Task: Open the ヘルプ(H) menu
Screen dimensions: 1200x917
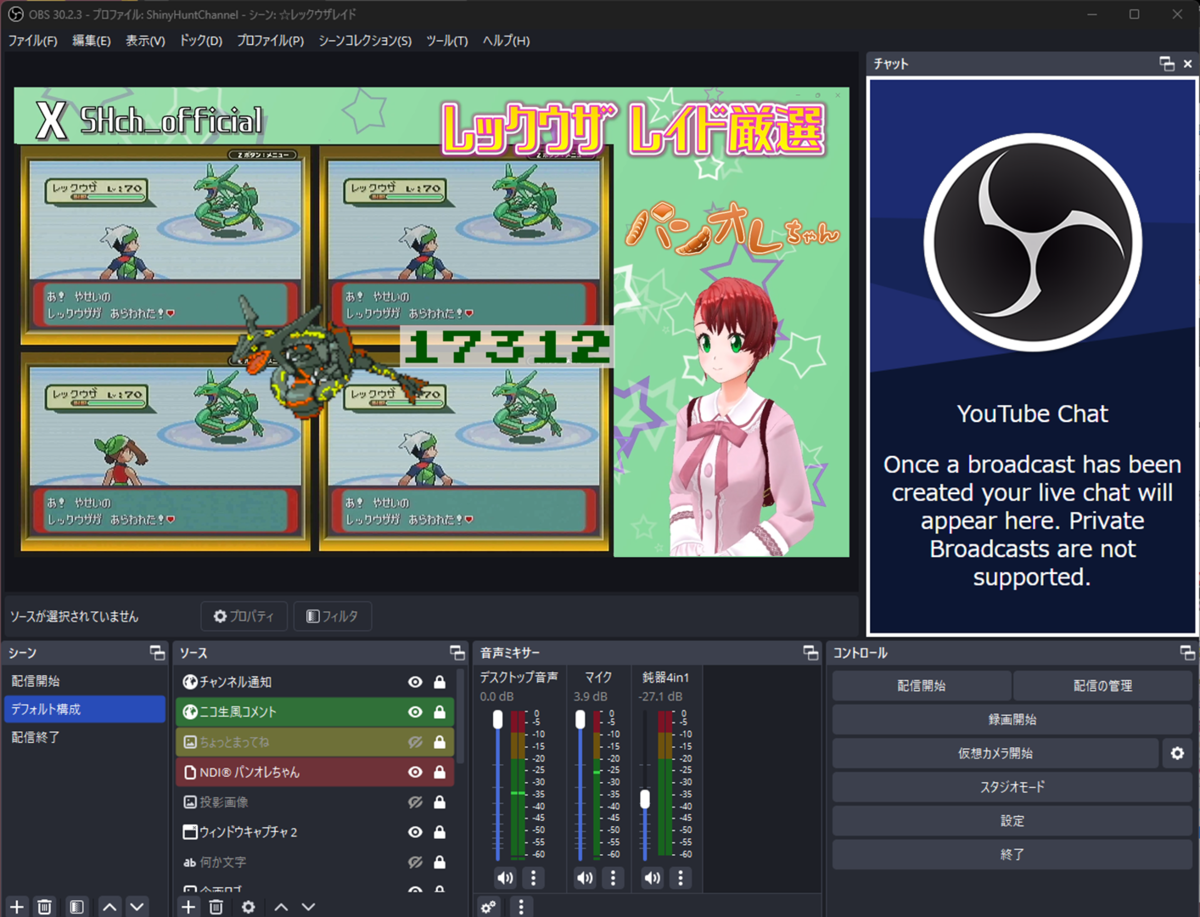Action: click(x=506, y=41)
